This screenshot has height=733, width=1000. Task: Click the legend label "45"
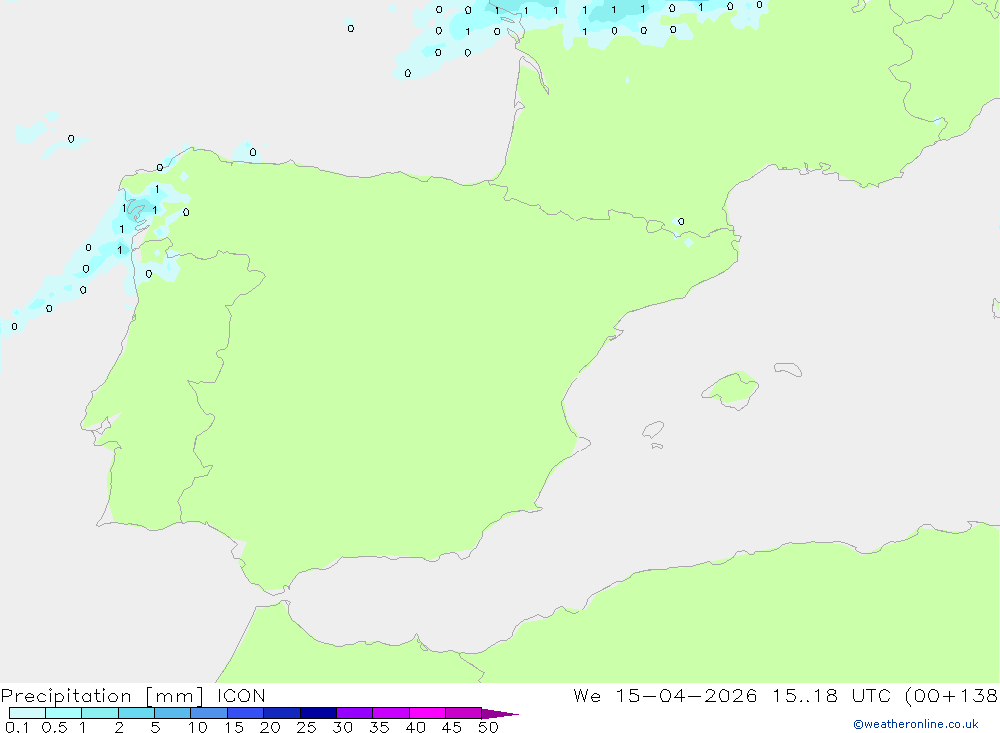[452, 727]
